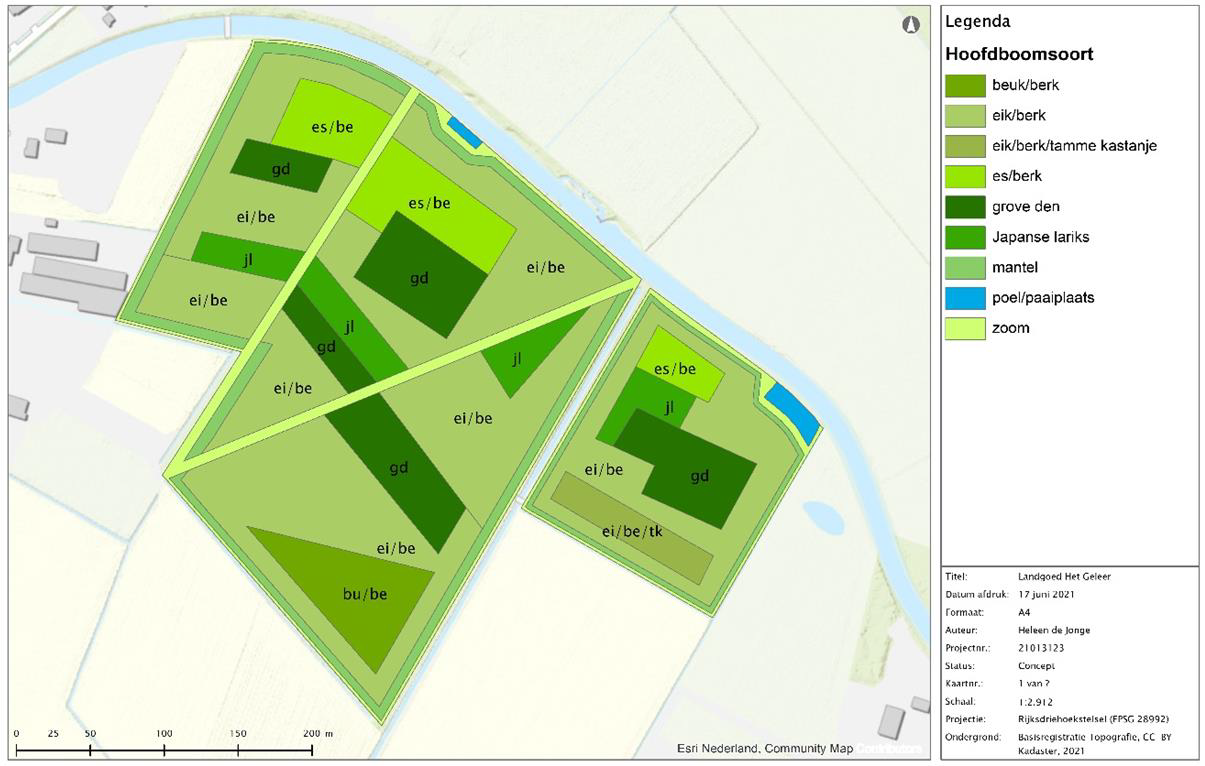Click the title value 'Landgoed Het Geleer'
1205x766 pixels.
tap(1063, 576)
